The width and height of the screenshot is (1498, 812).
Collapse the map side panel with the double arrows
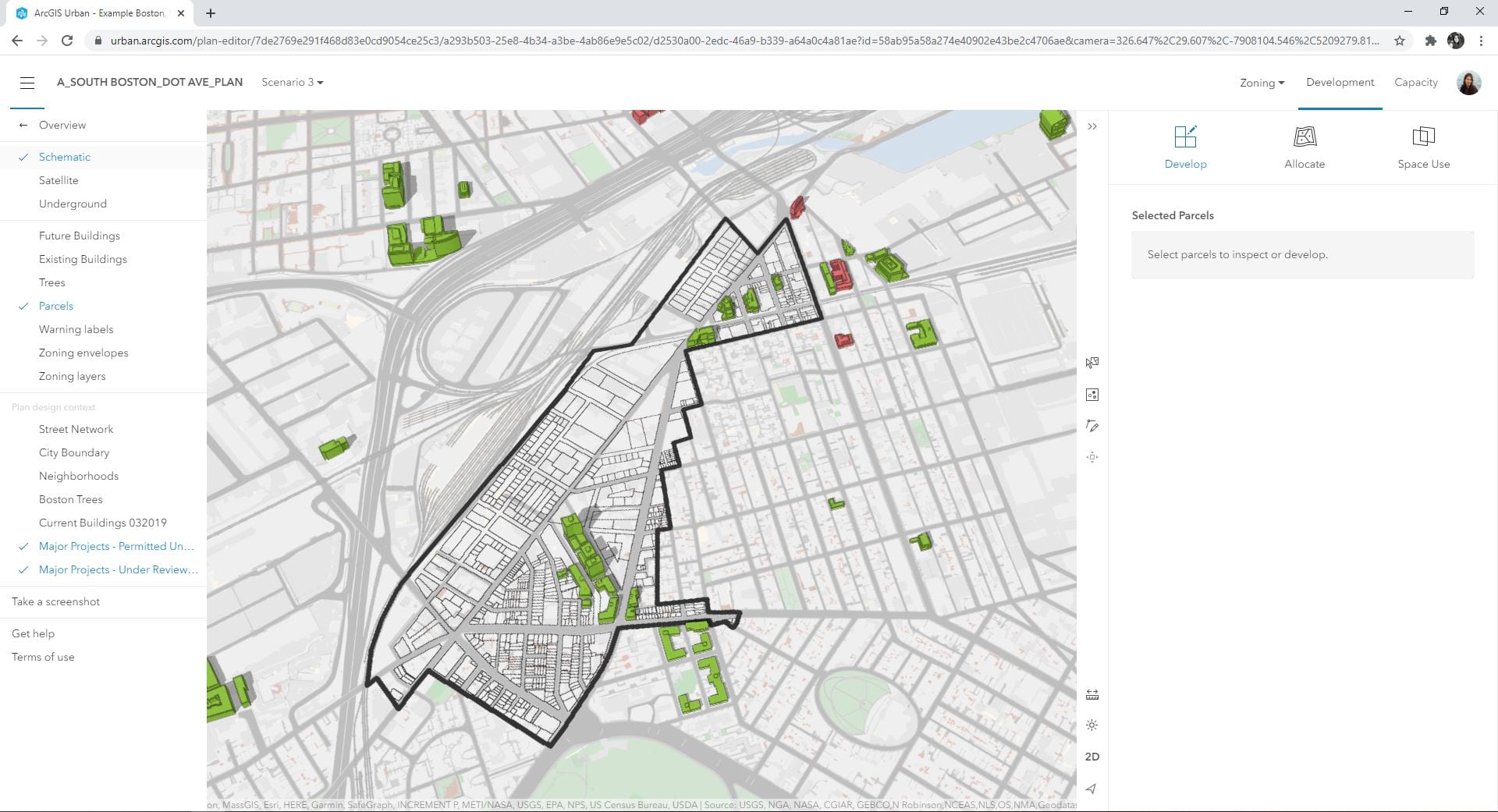pyautogui.click(x=1092, y=126)
